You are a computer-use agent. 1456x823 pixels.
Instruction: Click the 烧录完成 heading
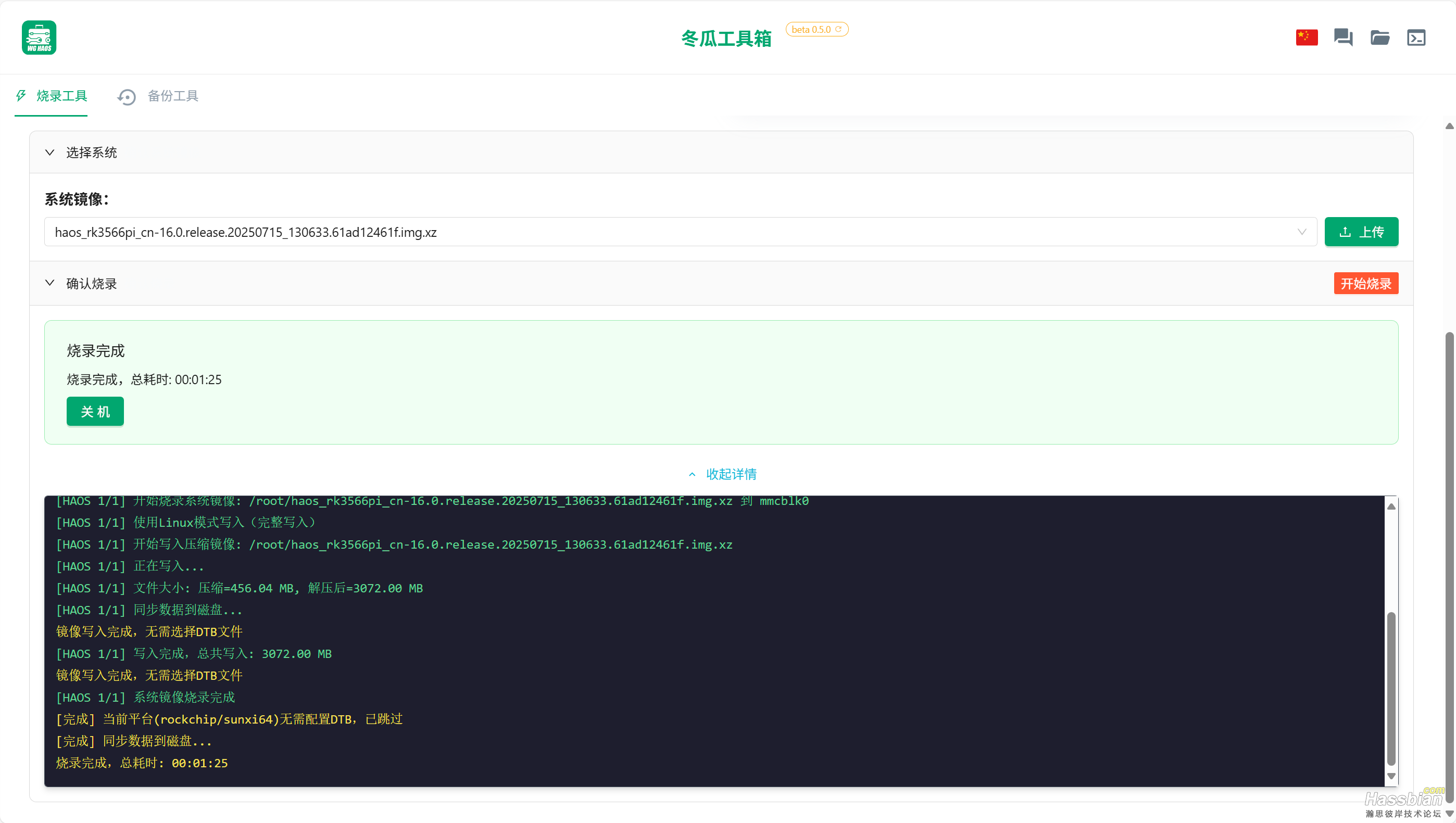(96, 350)
